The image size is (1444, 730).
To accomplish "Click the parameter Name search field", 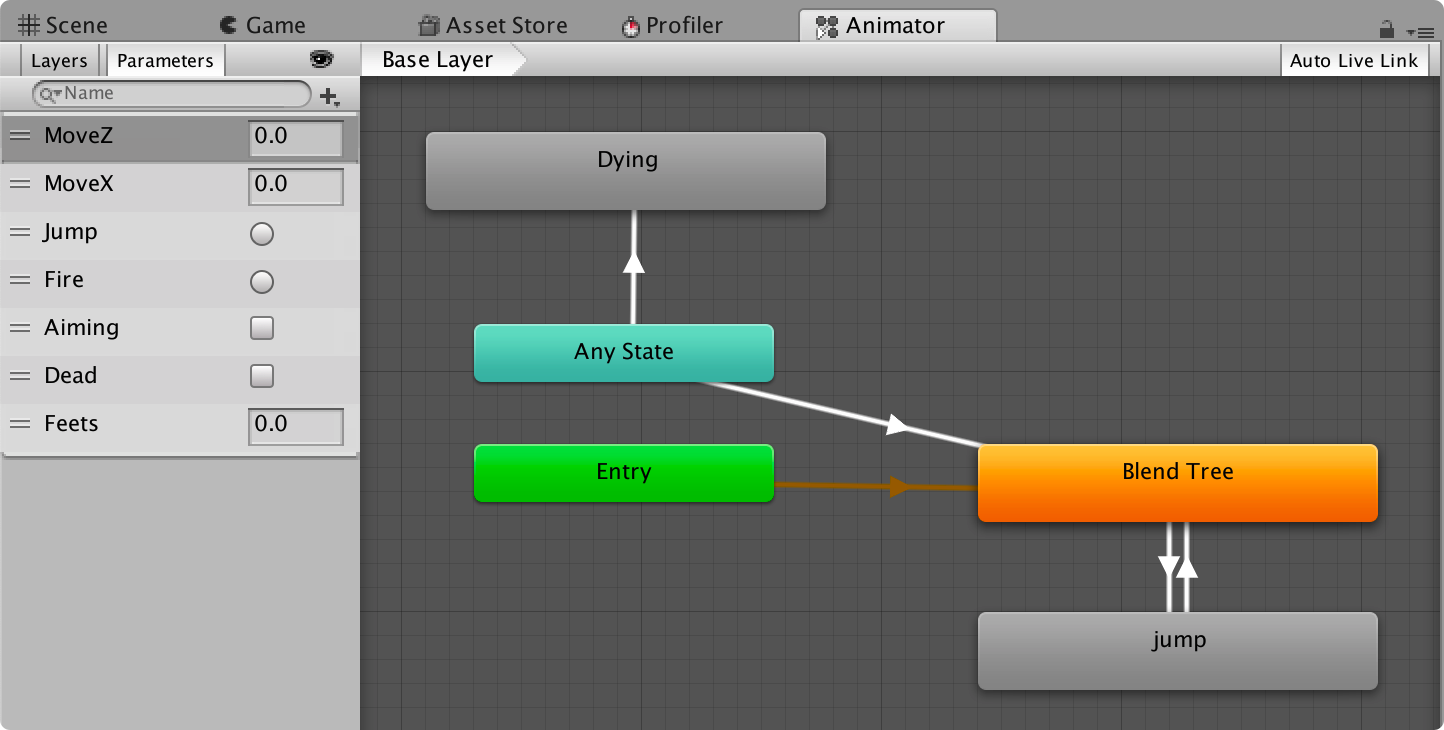I will (172, 94).
